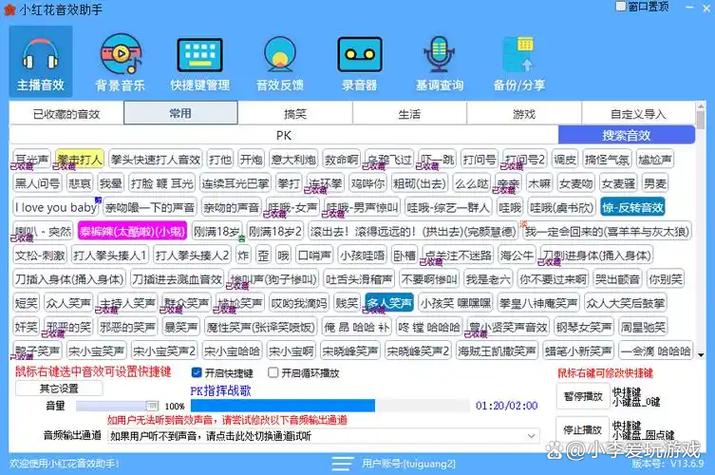Switch to the 生活 tab

(x=409, y=114)
